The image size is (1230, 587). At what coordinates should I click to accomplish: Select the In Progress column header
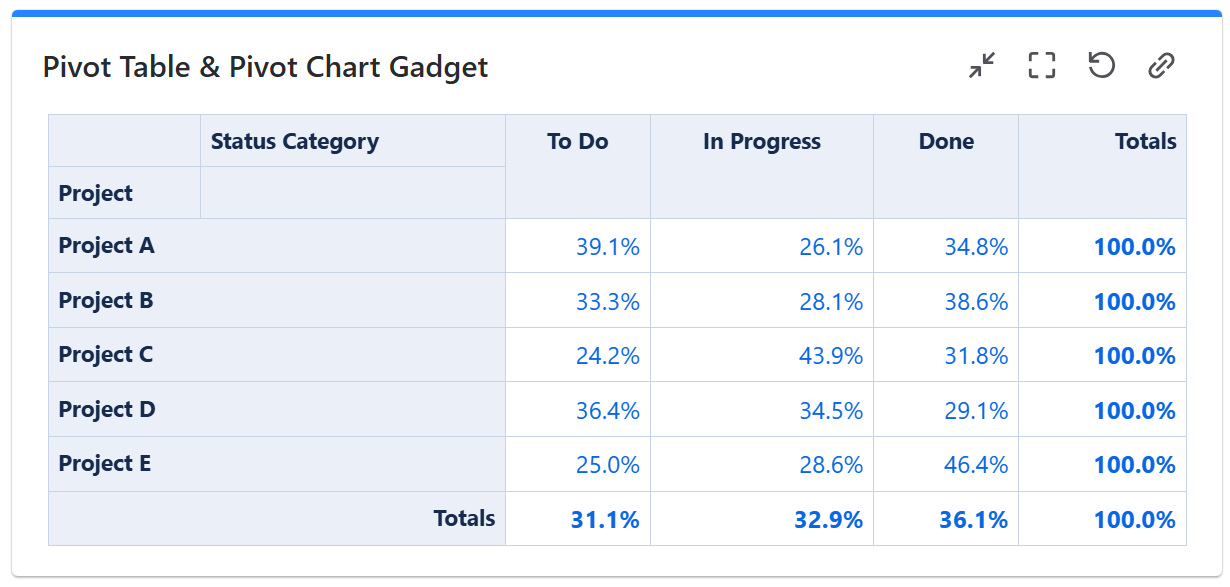pos(762,142)
